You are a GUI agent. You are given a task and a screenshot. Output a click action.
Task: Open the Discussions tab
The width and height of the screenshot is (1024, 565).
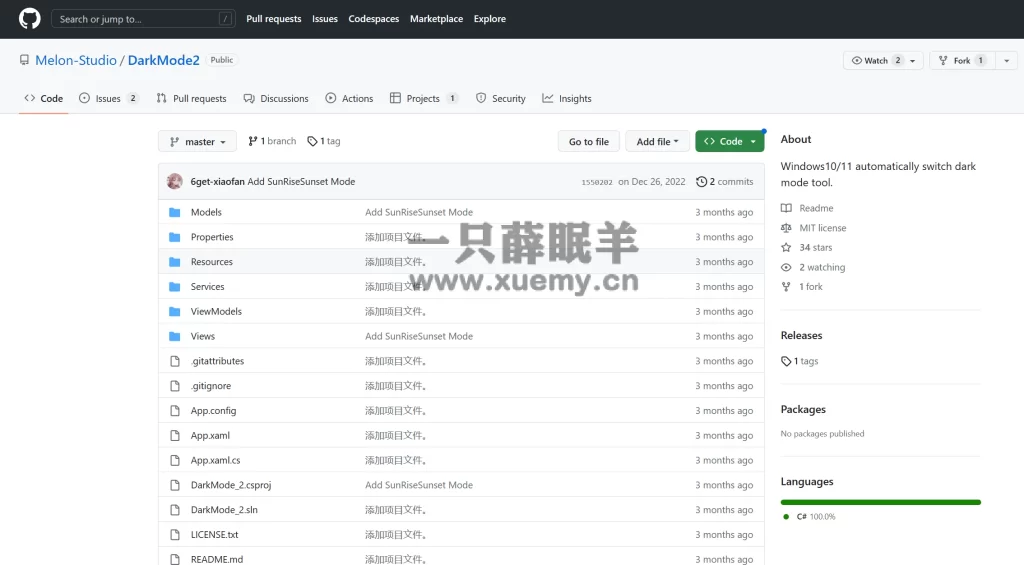(x=276, y=99)
